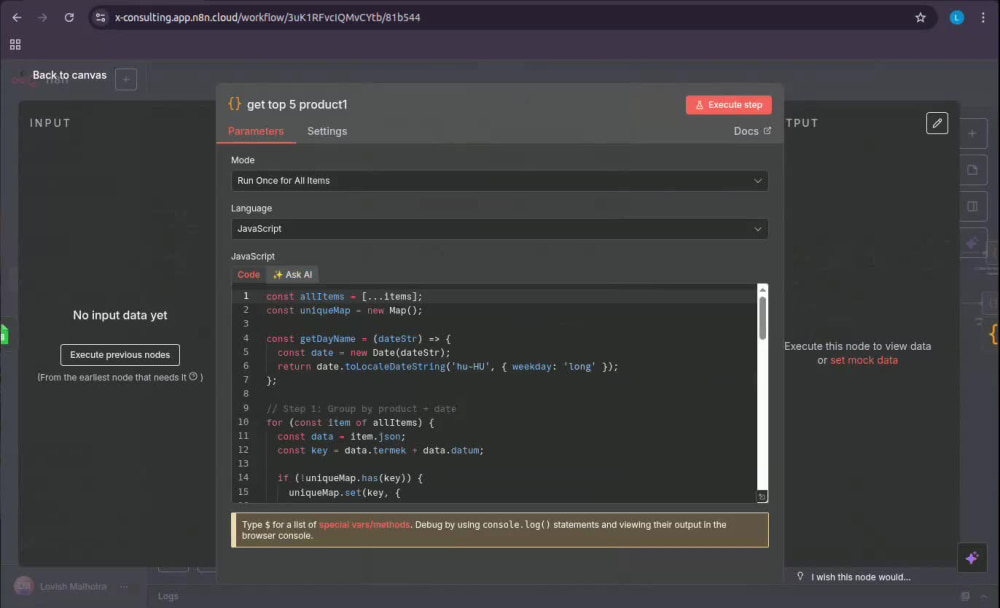Click the panel layout icon on right sidebar
This screenshot has height=608, width=1000.
(x=972, y=207)
